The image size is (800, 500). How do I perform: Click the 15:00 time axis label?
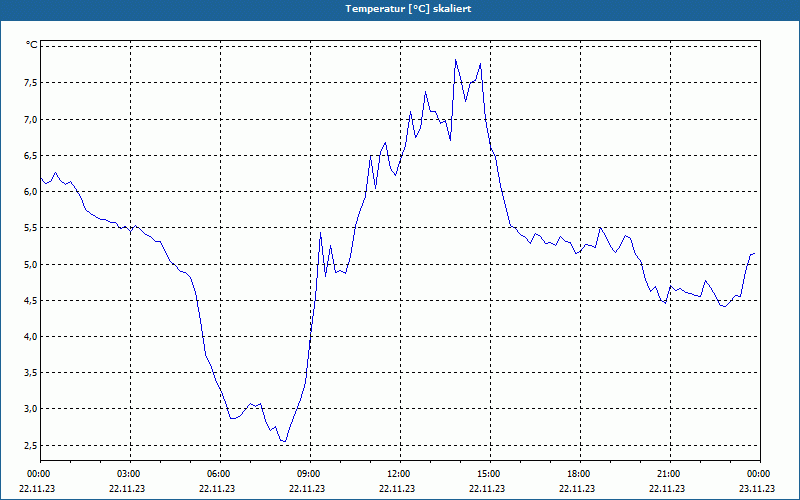click(490, 474)
